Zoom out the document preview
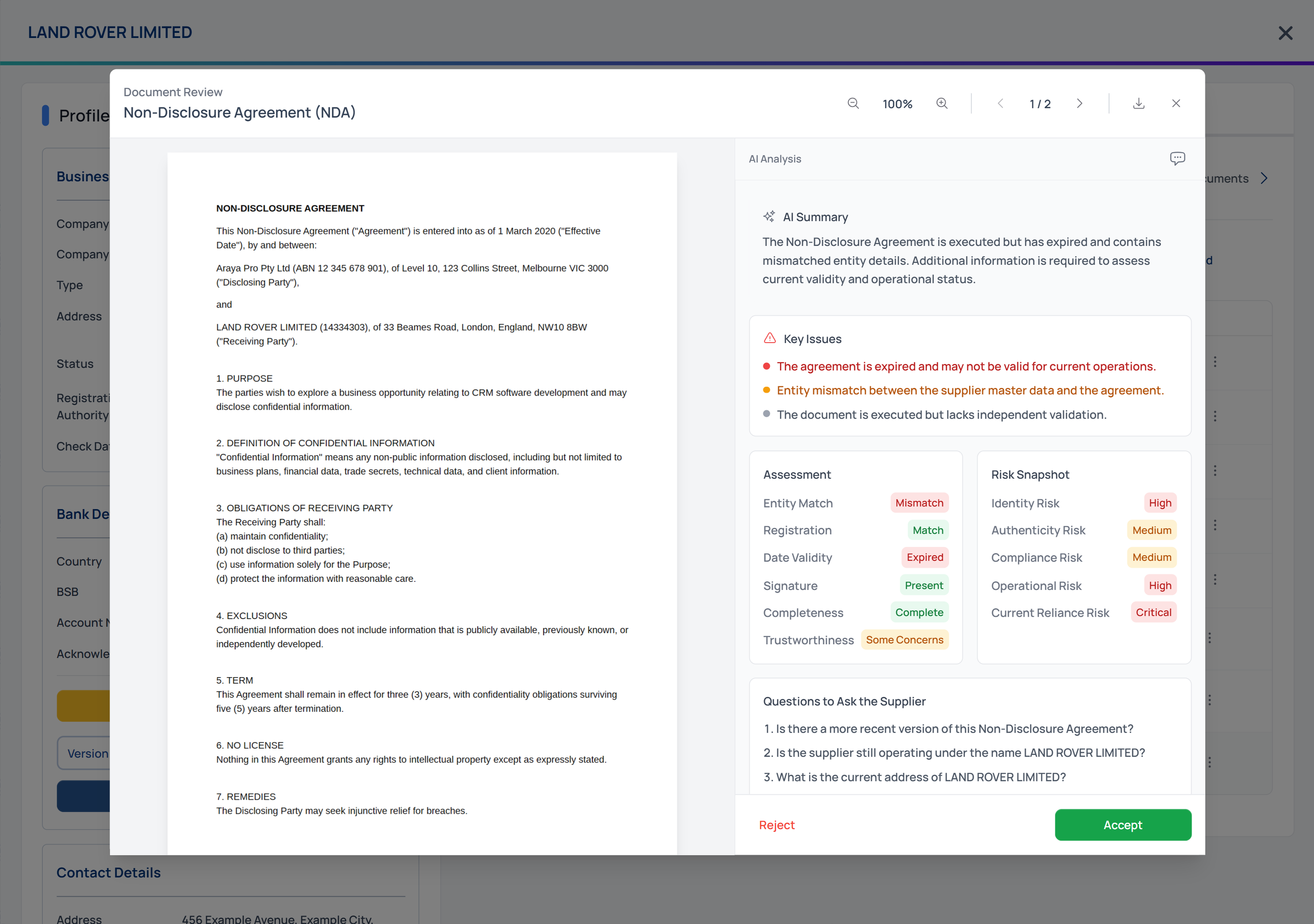This screenshot has height=924, width=1314. point(853,104)
